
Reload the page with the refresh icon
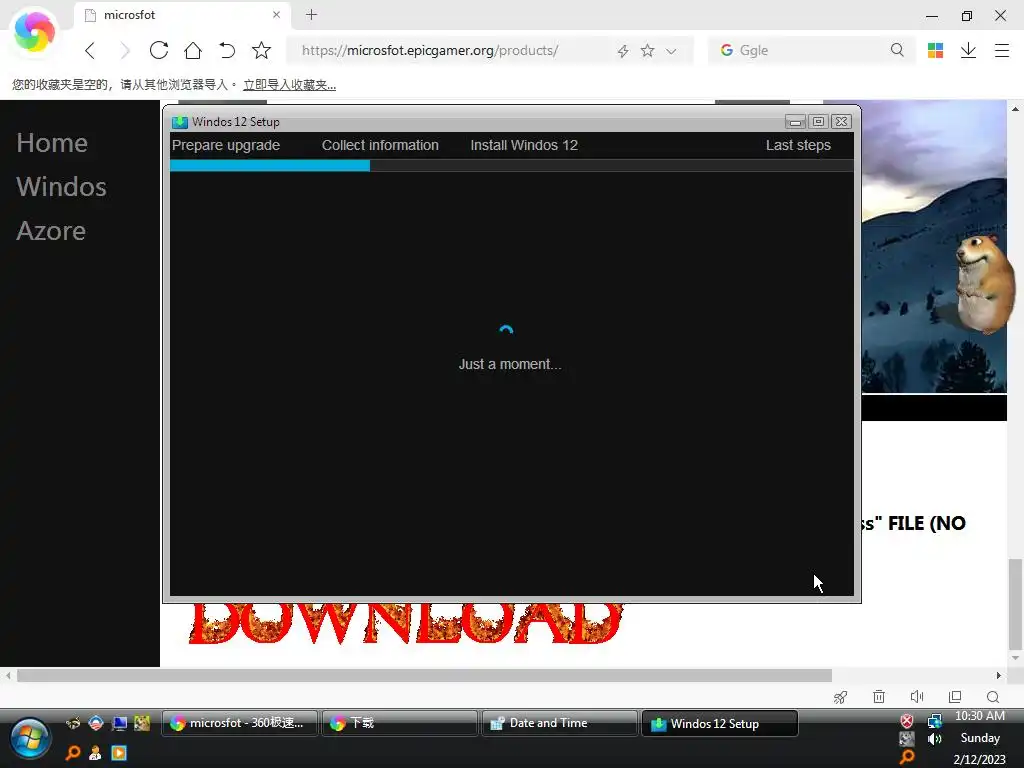(x=159, y=50)
